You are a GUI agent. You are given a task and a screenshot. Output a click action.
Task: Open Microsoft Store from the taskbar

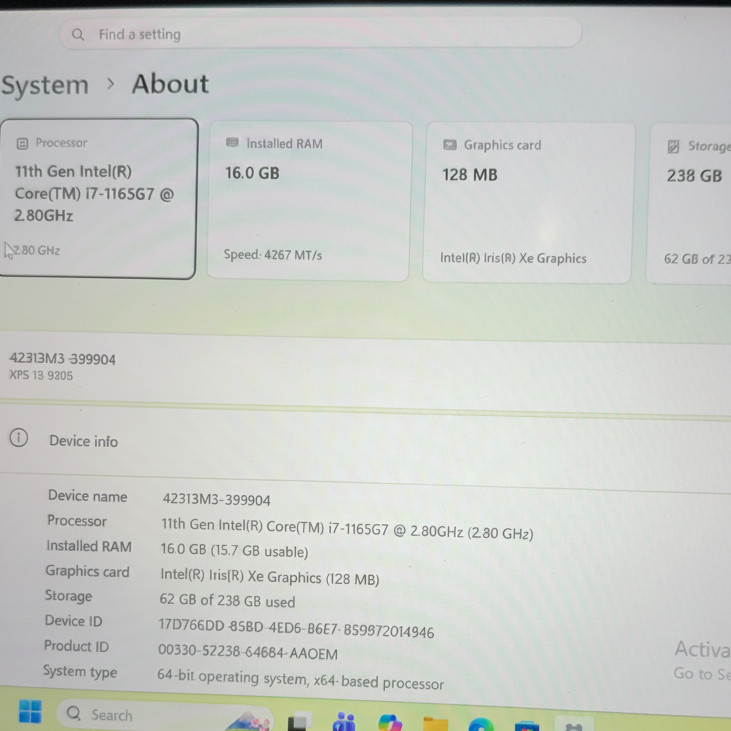coord(527,726)
